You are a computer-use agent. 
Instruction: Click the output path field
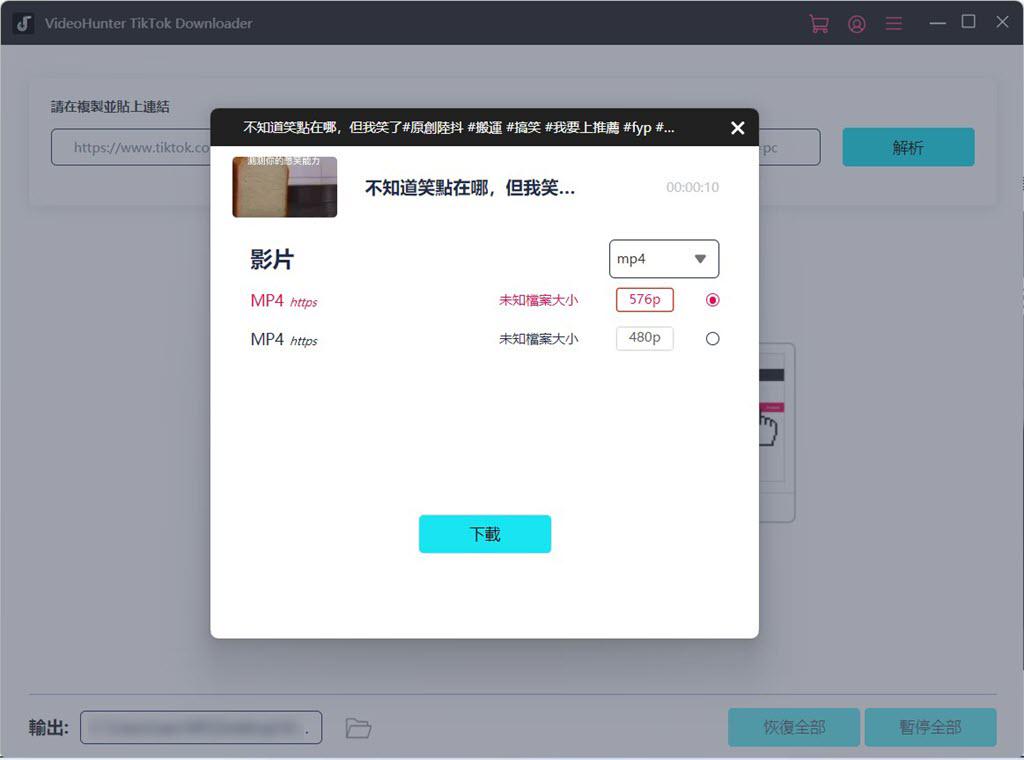coord(201,727)
